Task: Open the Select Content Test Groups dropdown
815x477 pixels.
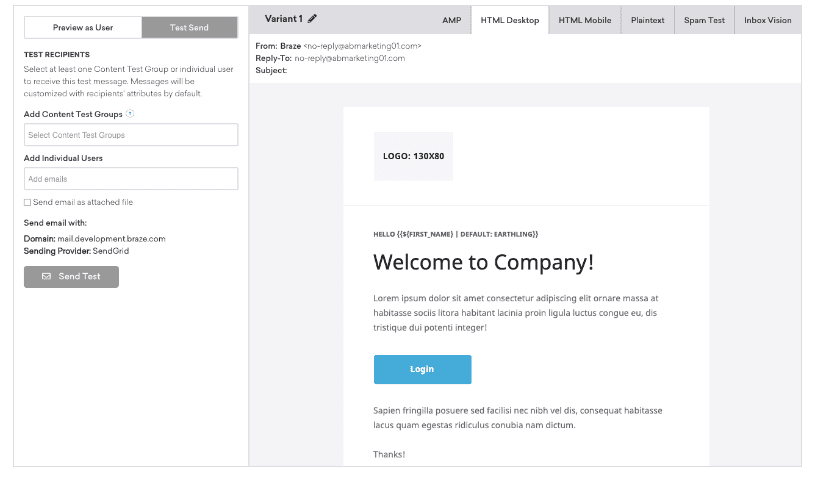Action: (131, 135)
